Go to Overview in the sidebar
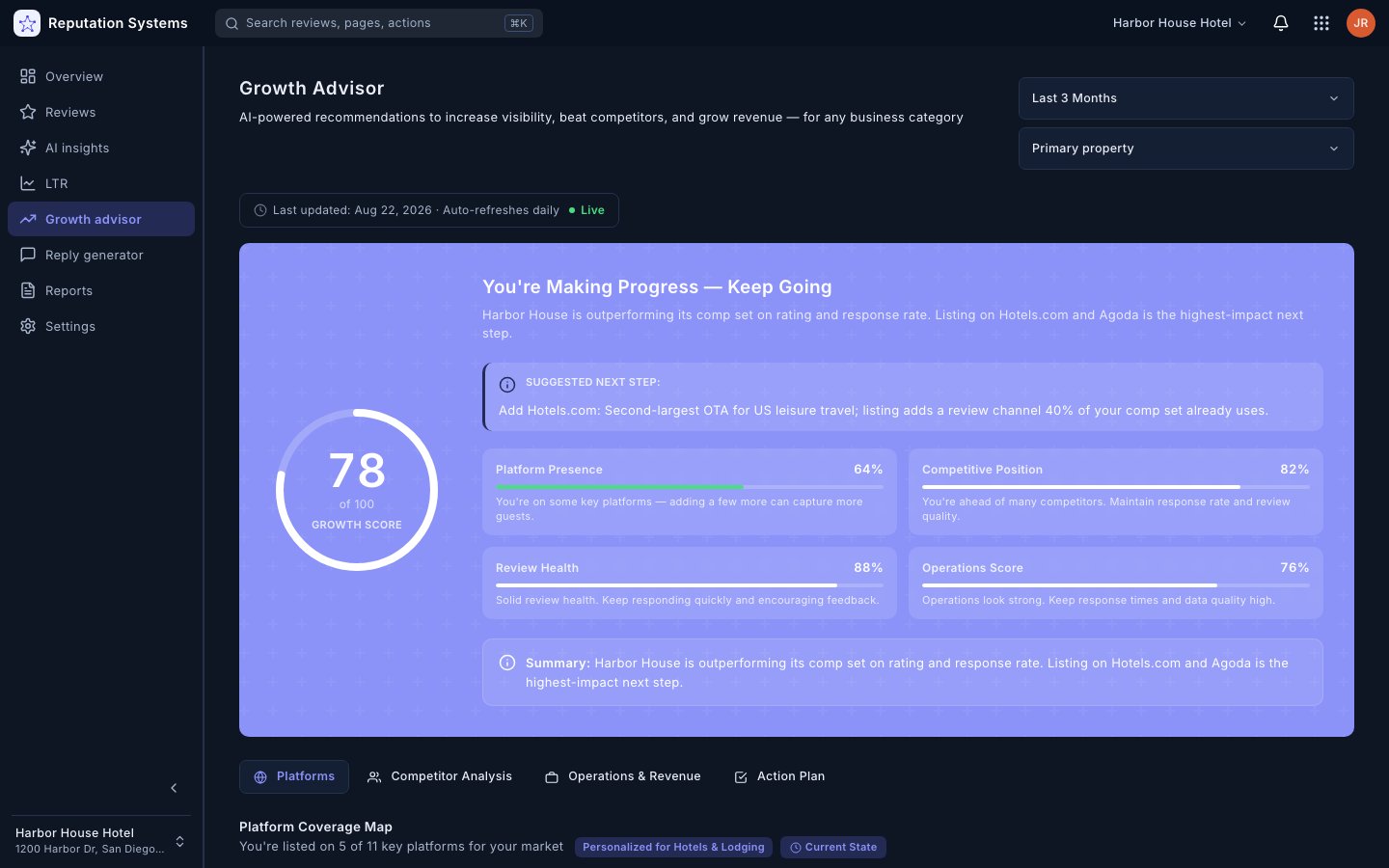This screenshot has width=1389, height=868. click(101, 76)
